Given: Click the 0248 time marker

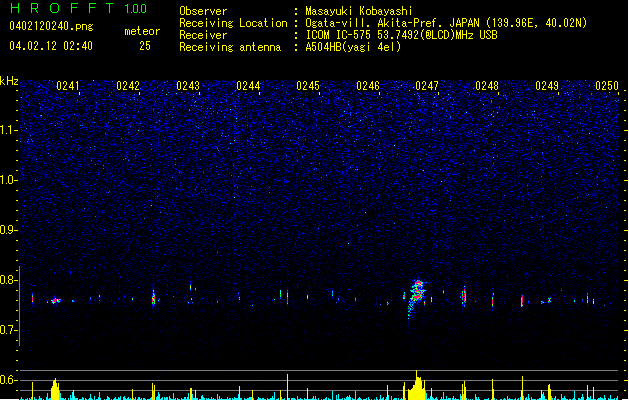Looking at the screenshot, I should (487, 85).
